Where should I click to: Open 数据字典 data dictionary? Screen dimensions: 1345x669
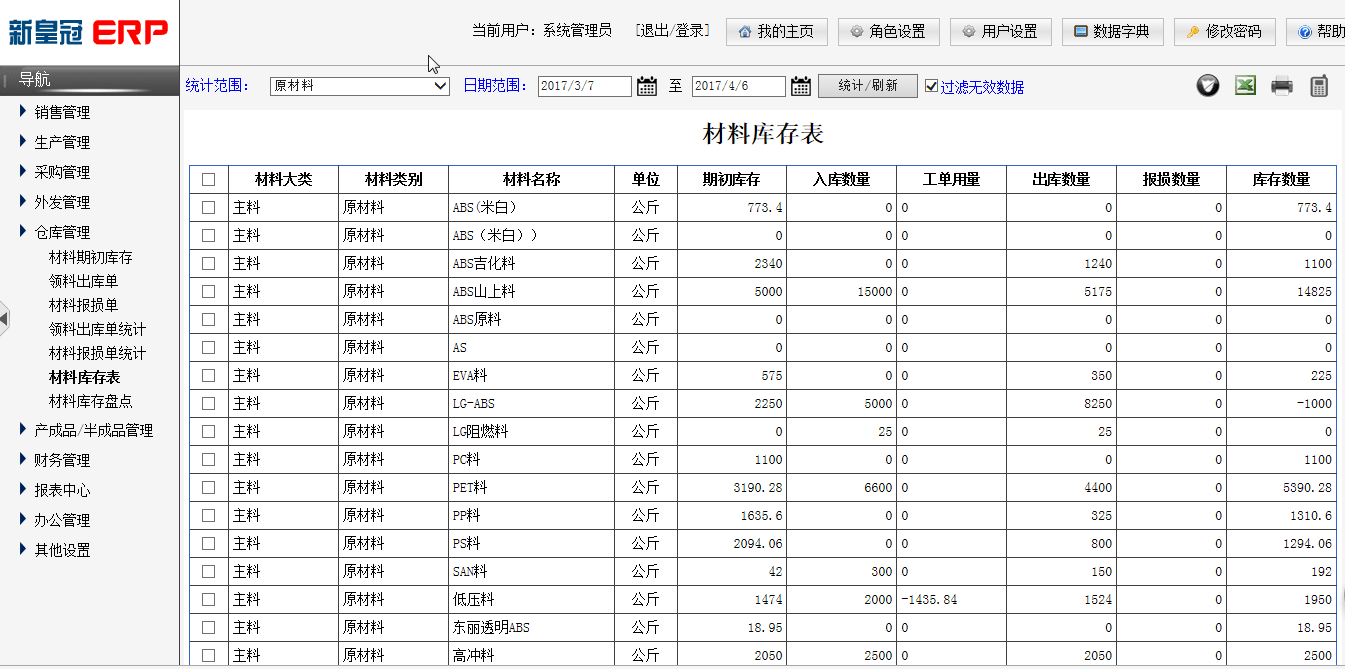(x=1112, y=32)
